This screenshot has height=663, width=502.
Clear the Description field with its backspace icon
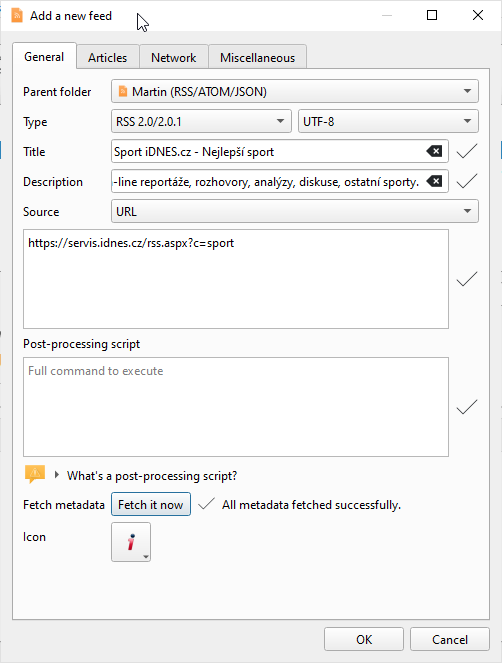(434, 181)
